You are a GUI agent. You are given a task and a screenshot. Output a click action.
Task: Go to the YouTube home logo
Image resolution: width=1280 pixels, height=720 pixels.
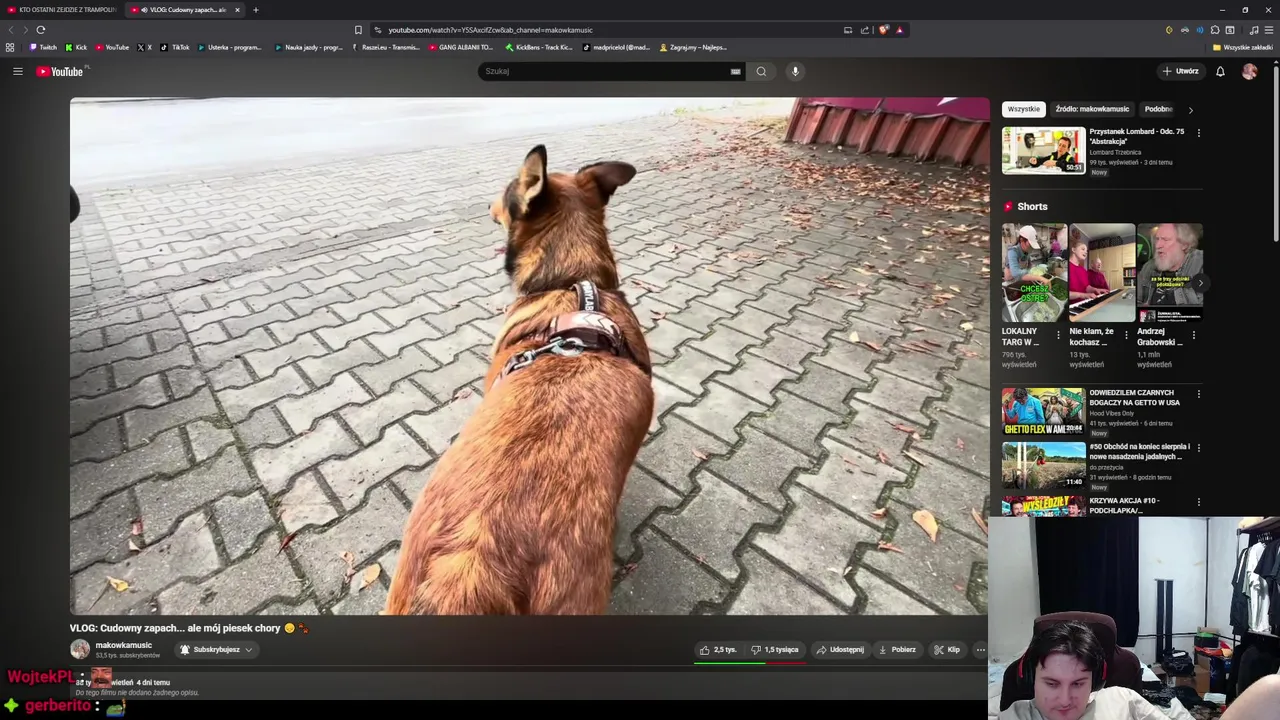(62, 71)
